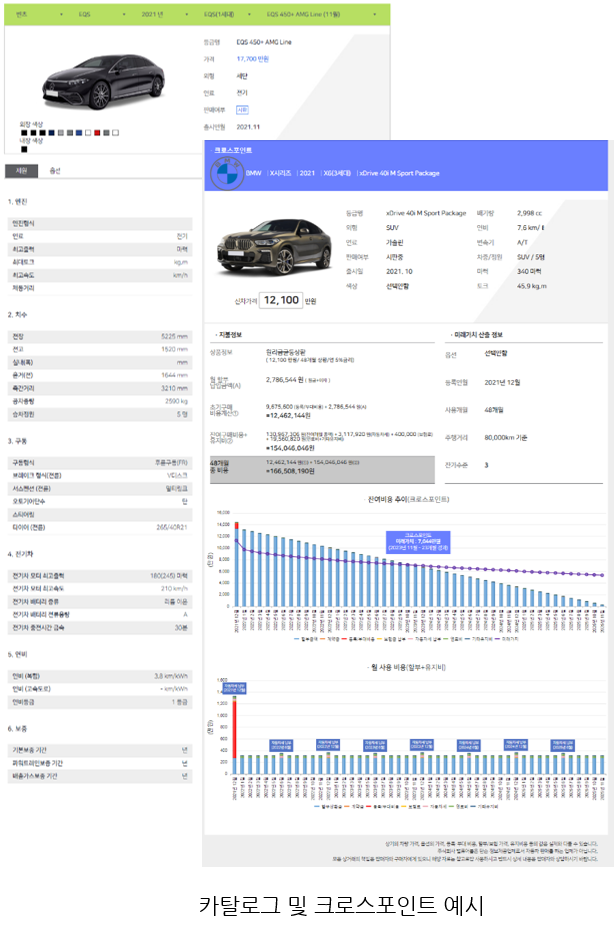Image resolution: width=614 pixels, height=932 pixels.
Task: Click the 17,700 만원 price link
Action: click(255, 59)
